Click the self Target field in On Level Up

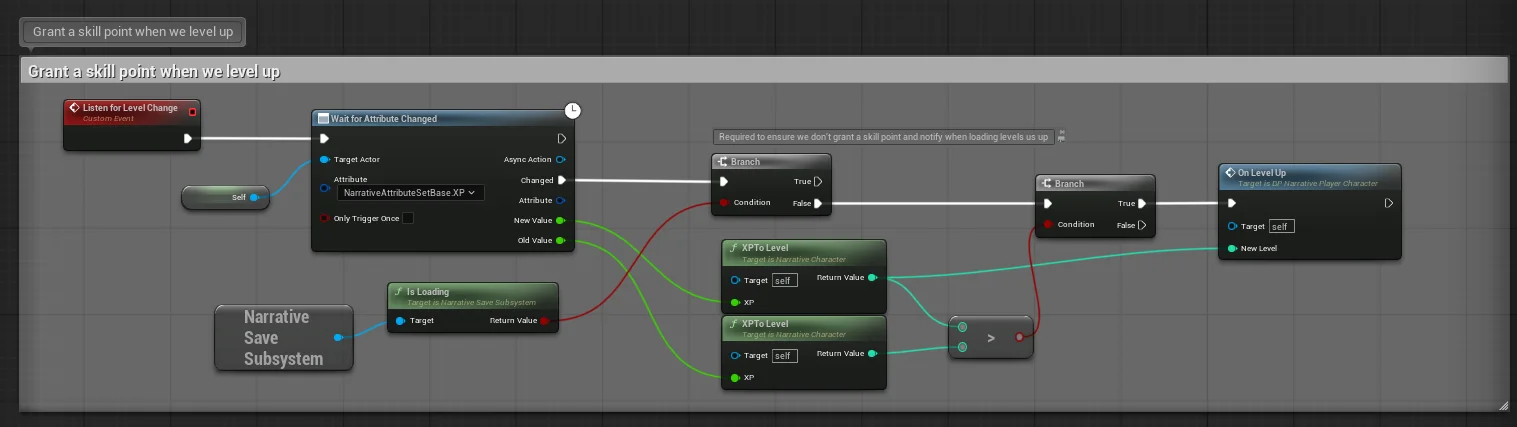[x=1281, y=226]
